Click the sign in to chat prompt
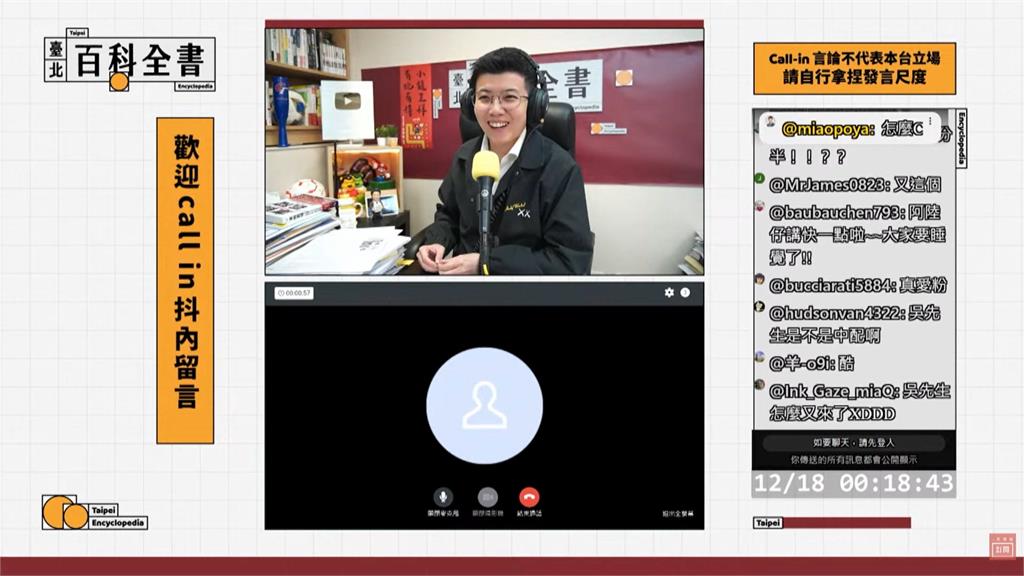Viewport: 1024px width, 576px height. (853, 443)
